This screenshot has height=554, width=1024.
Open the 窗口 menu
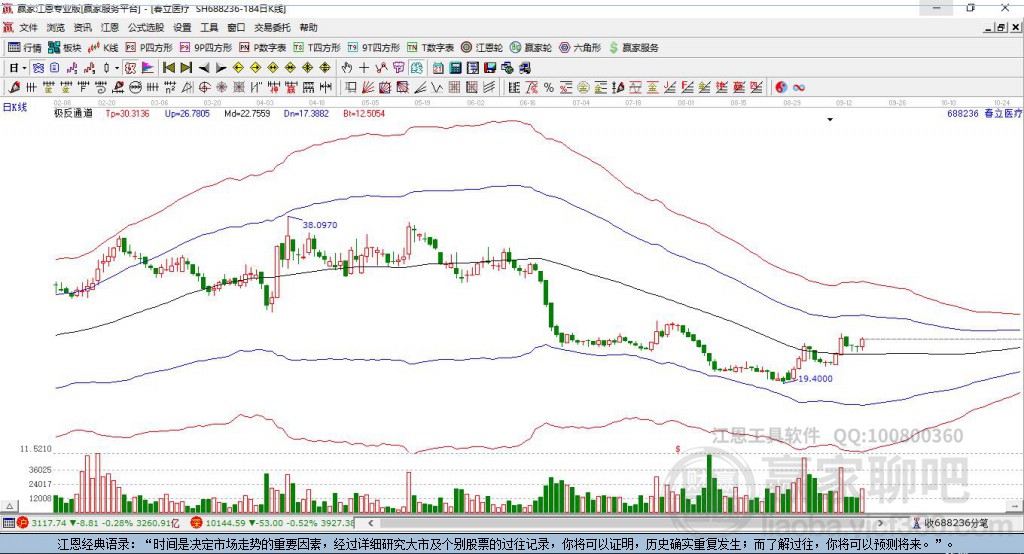pos(236,27)
